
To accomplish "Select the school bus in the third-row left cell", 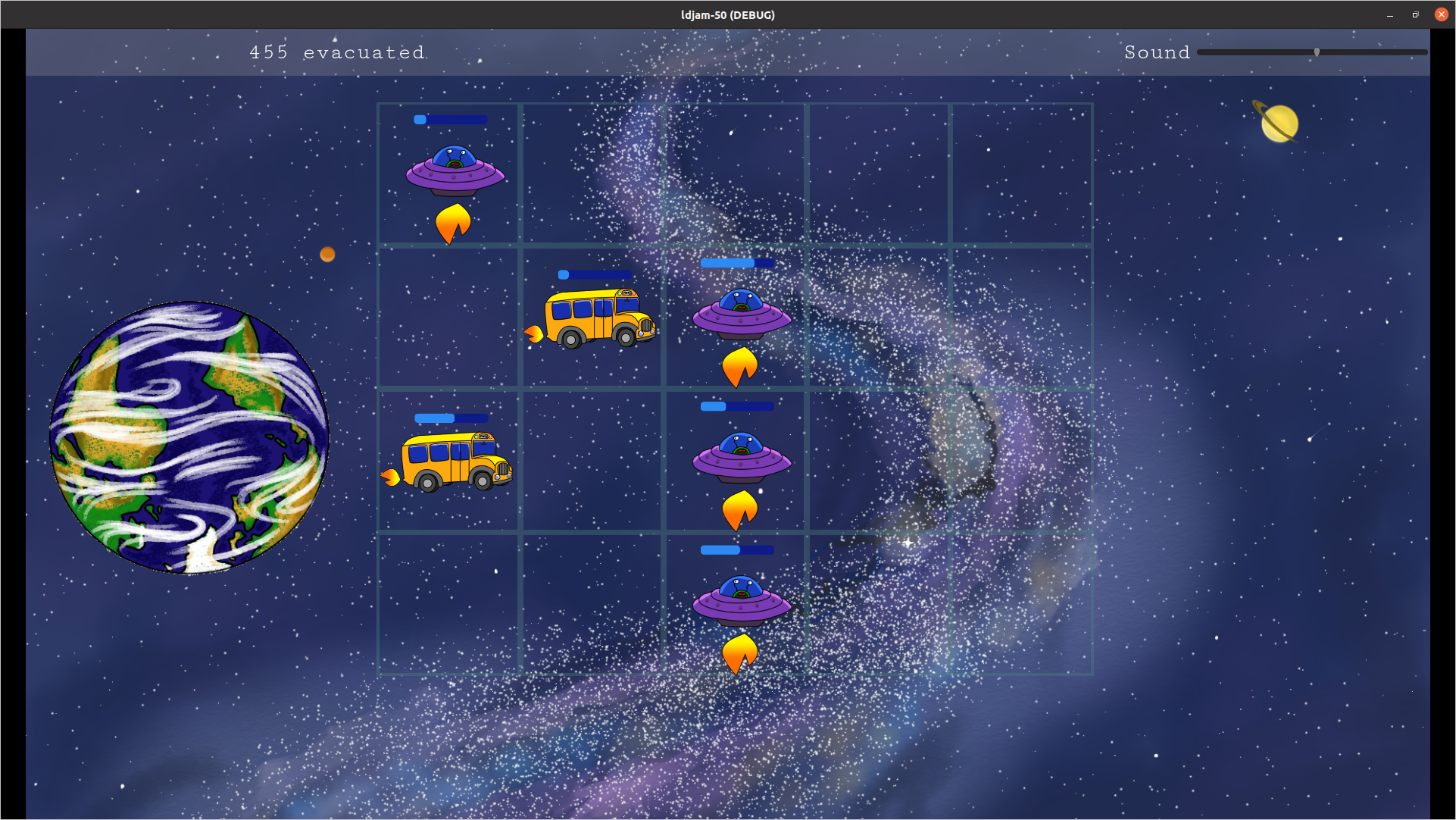I will pyautogui.click(x=456, y=462).
